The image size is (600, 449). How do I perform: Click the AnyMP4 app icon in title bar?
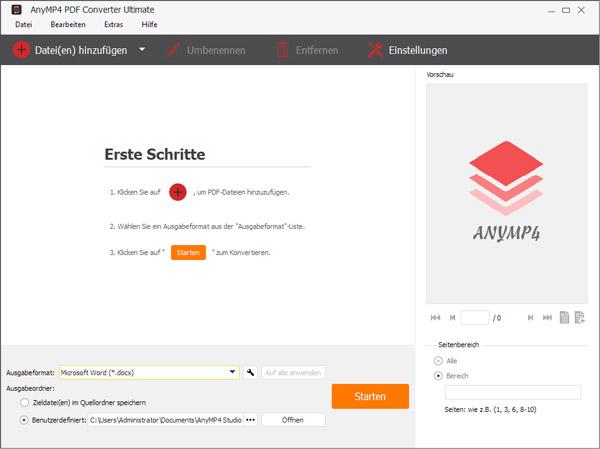point(16,10)
